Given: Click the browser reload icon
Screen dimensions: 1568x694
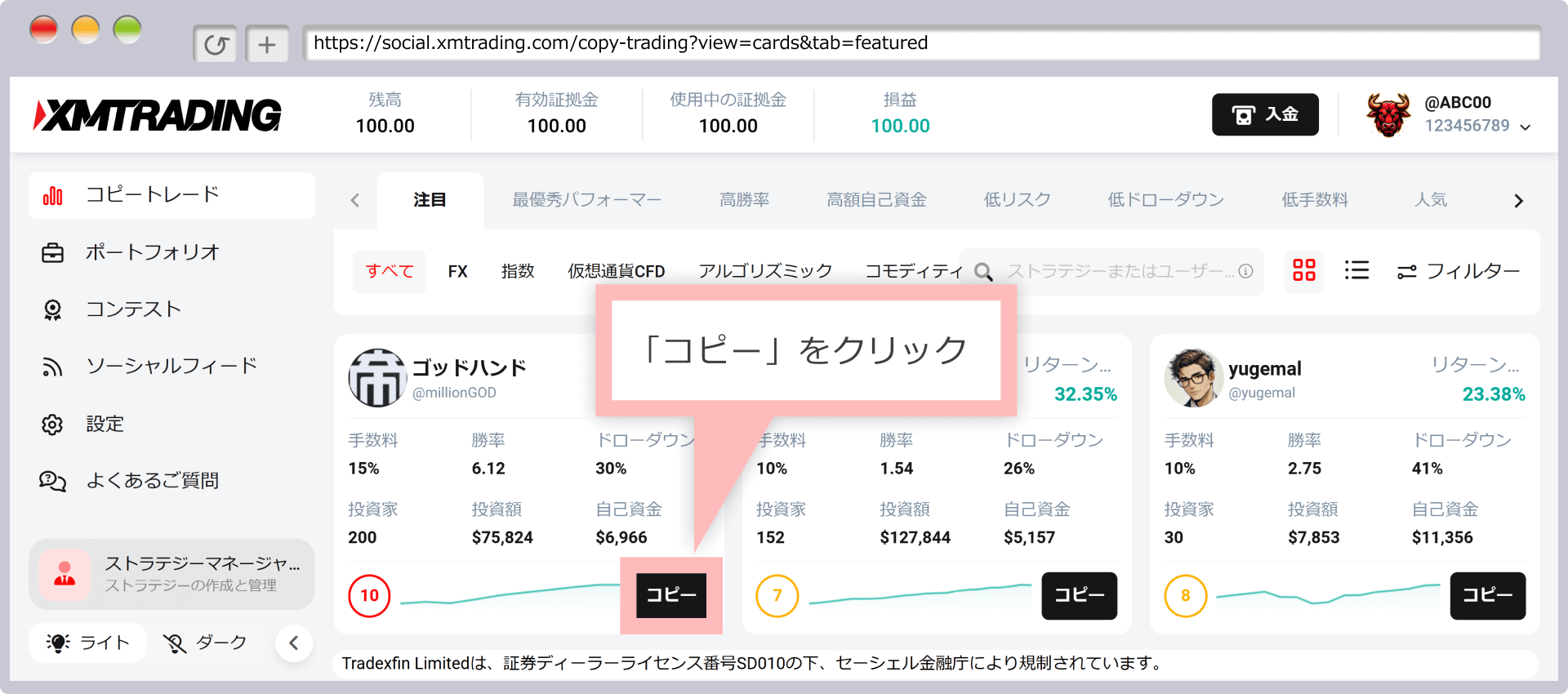Looking at the screenshot, I should (216, 44).
